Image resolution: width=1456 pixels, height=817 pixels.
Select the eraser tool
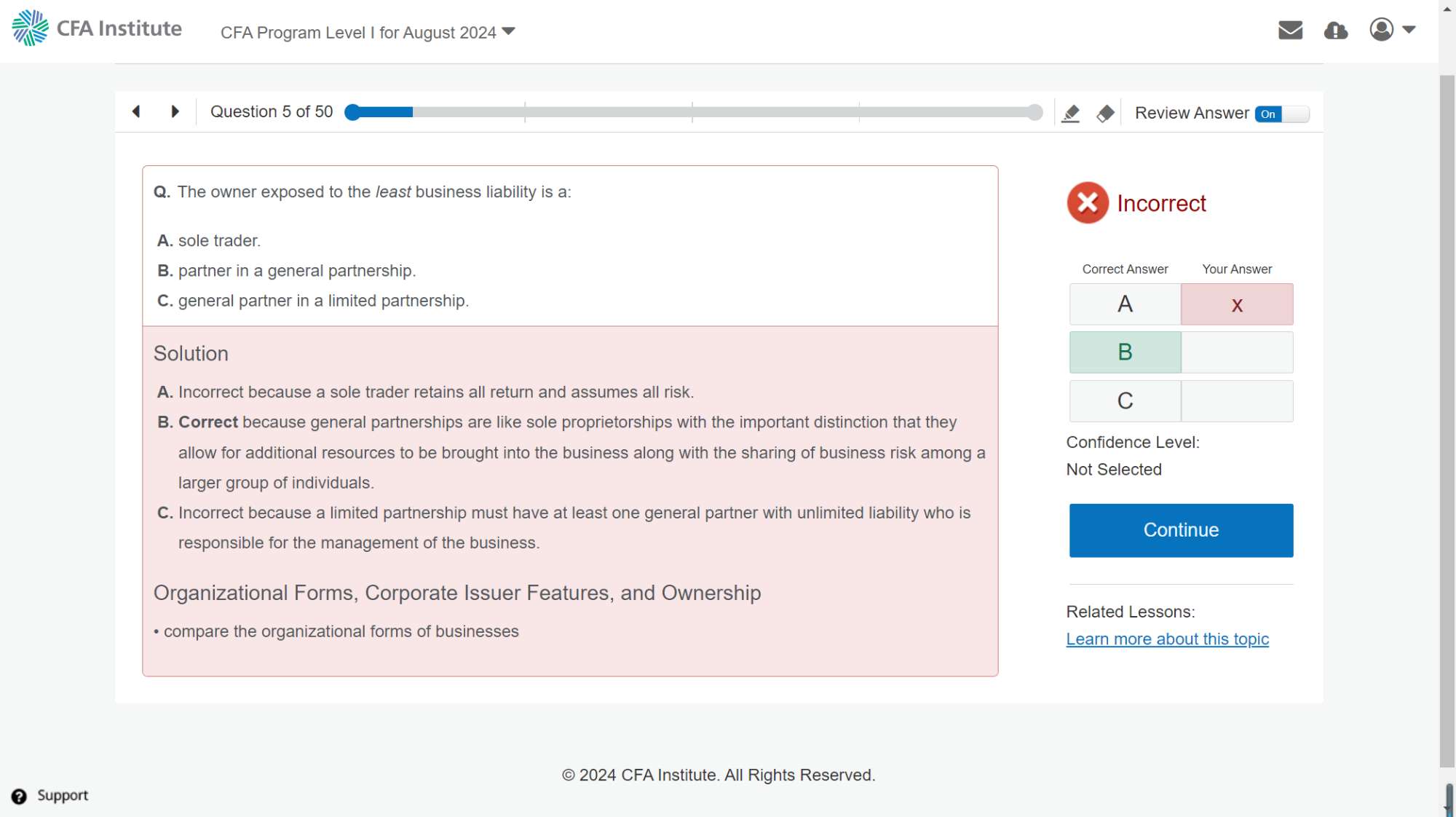pyautogui.click(x=1105, y=114)
